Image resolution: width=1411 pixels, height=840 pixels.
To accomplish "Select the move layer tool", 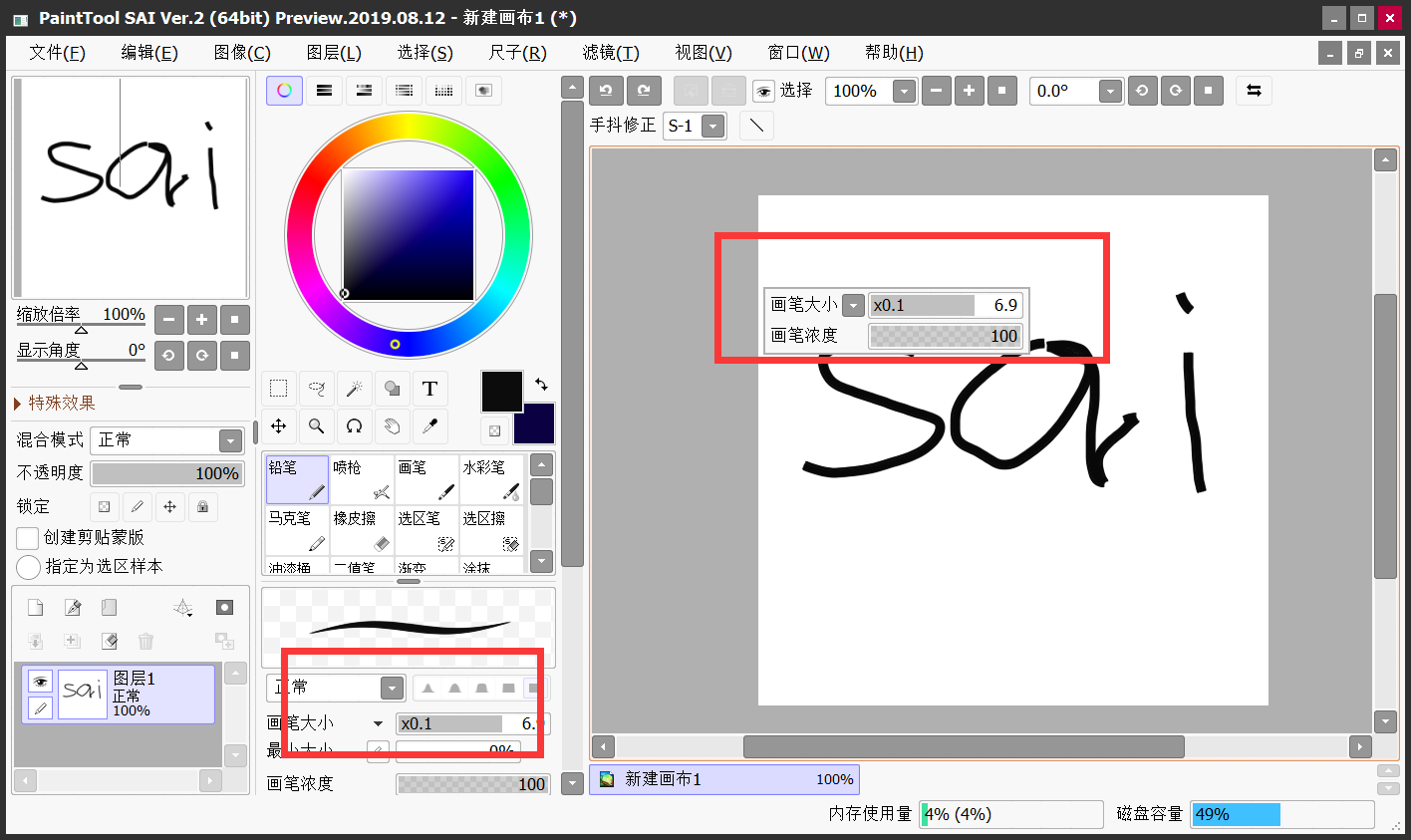I will [x=279, y=426].
